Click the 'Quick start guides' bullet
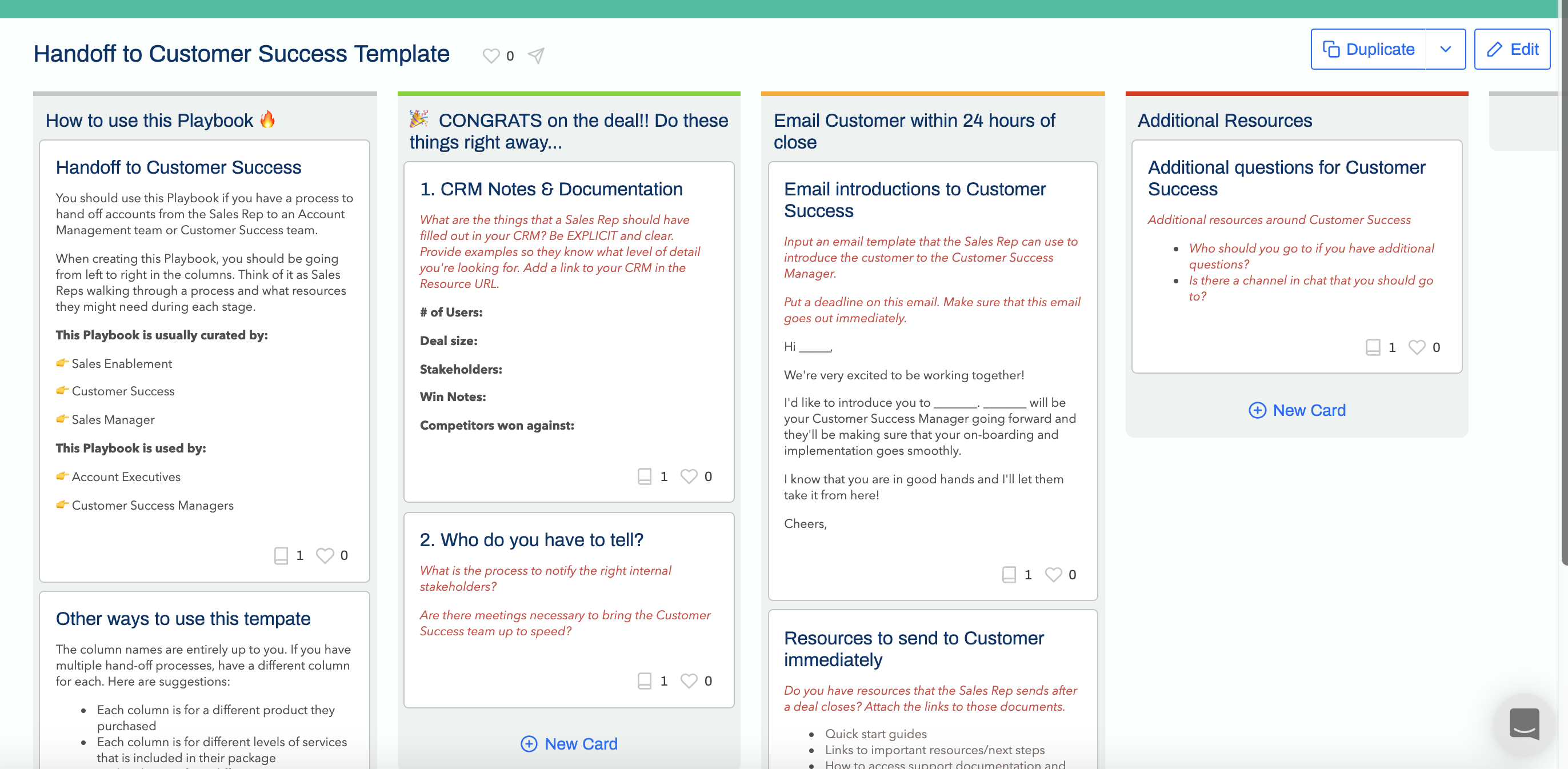 (x=876, y=734)
